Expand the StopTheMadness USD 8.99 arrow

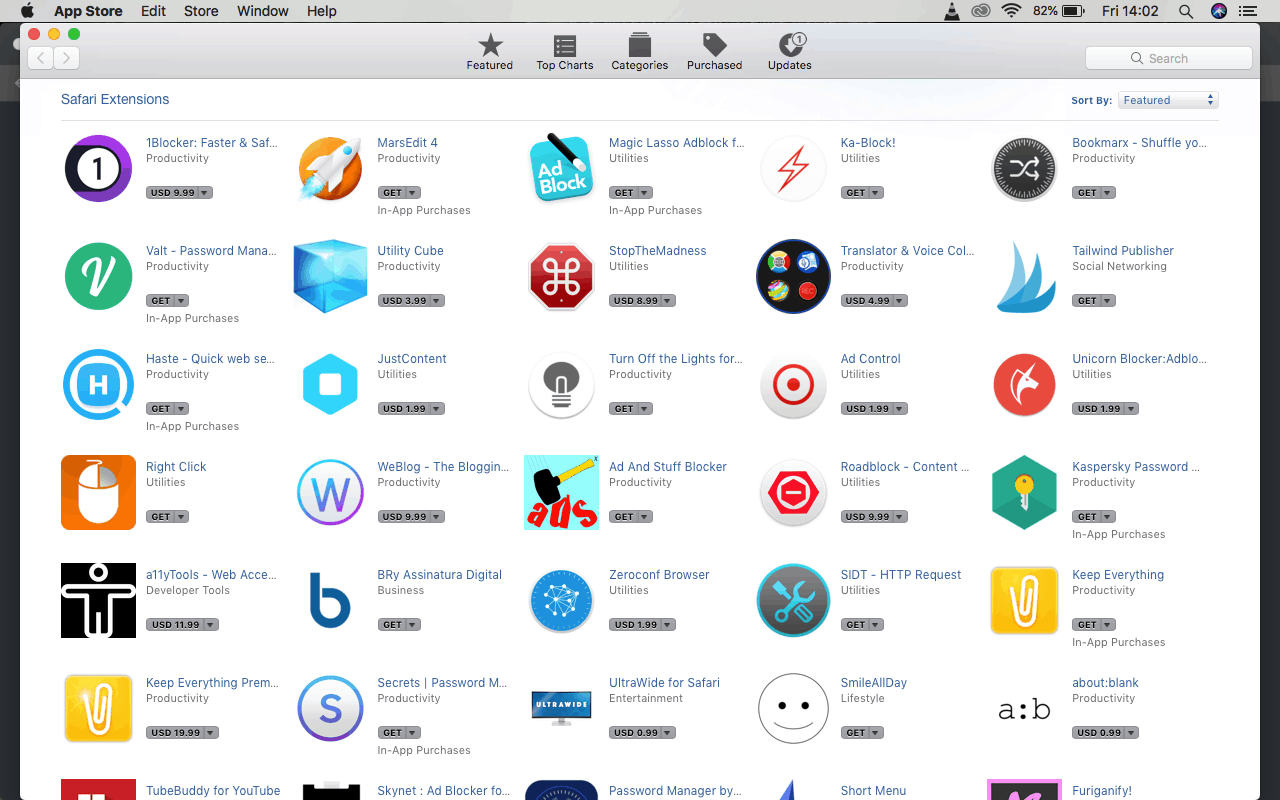pos(668,301)
